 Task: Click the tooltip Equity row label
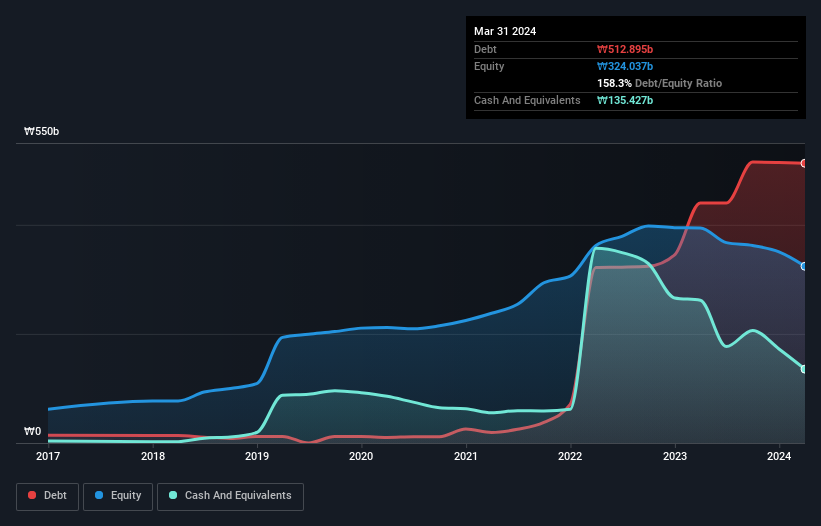489,66
